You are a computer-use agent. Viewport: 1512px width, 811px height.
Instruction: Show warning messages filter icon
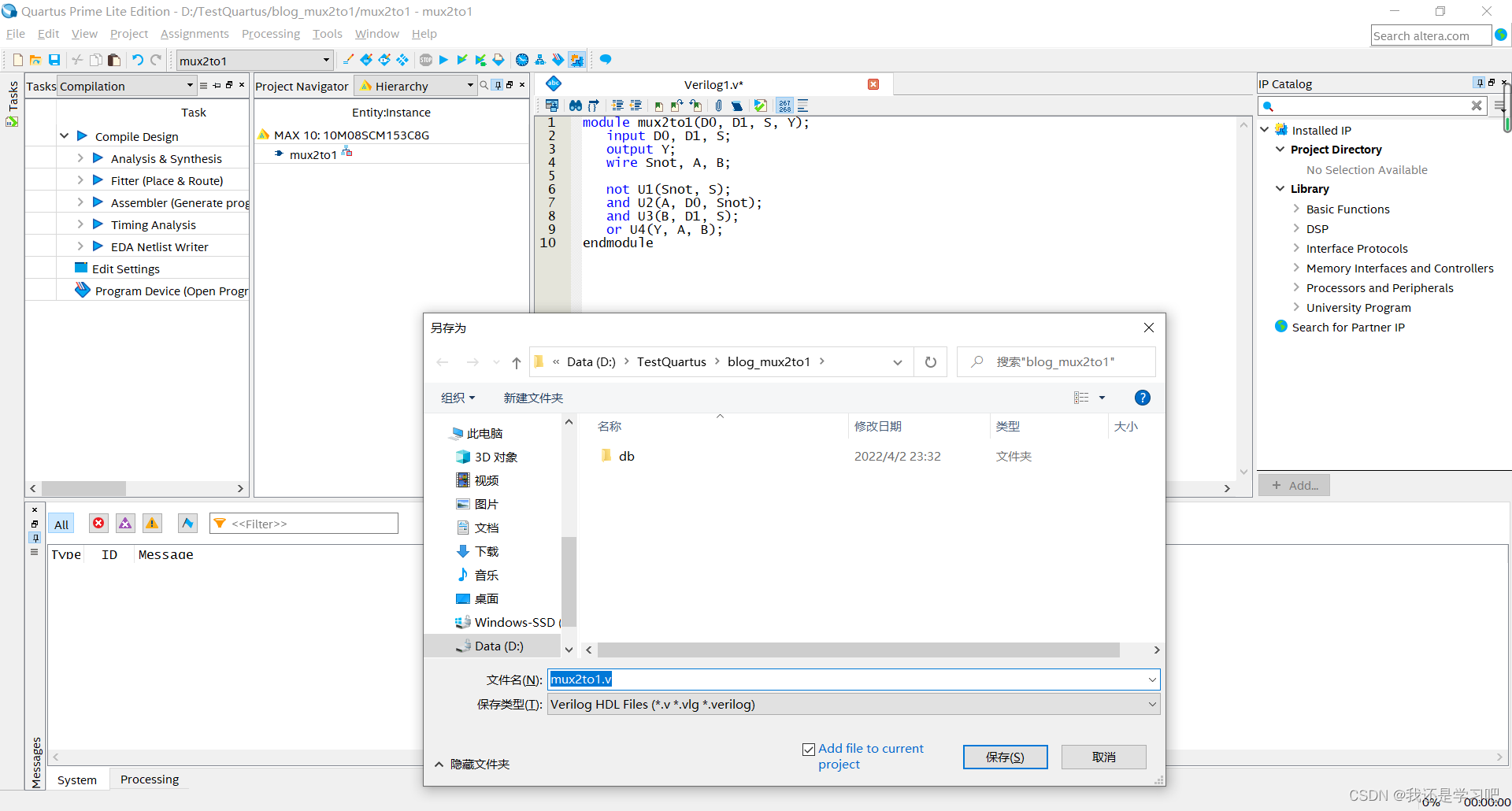click(152, 524)
